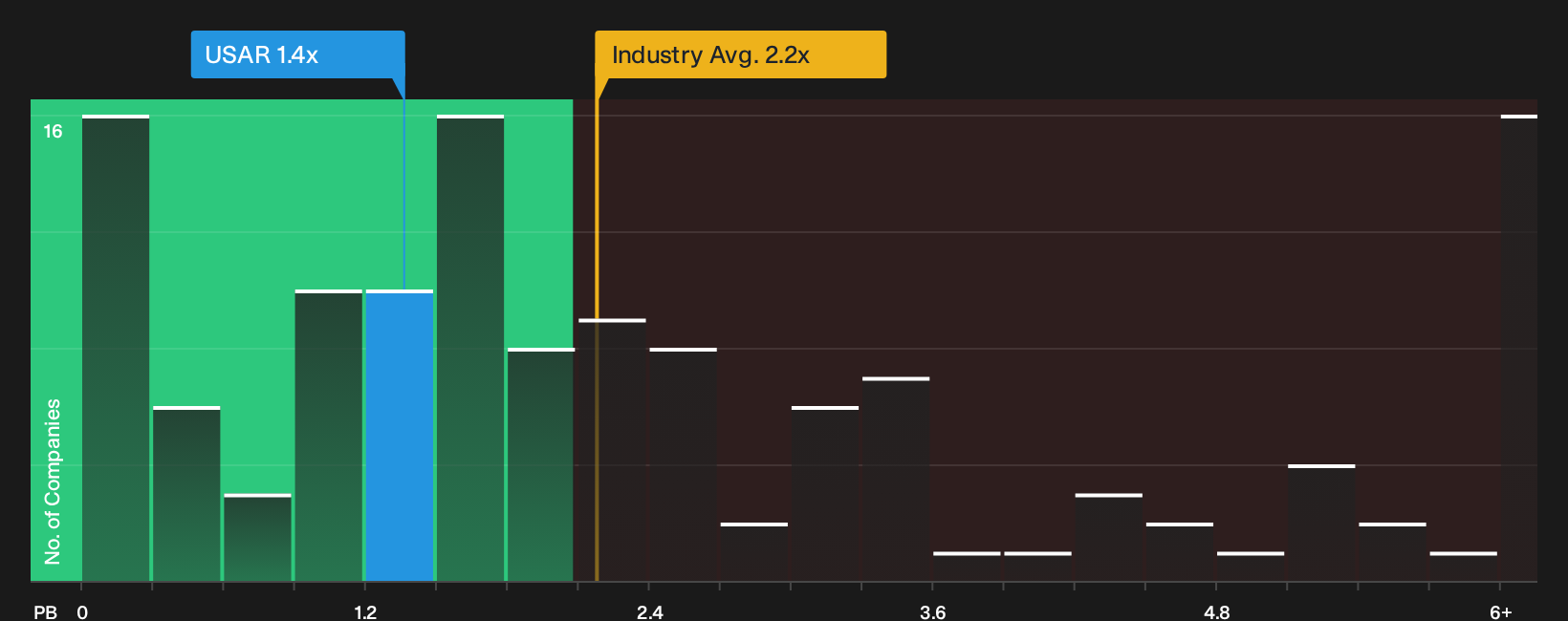Click the y-axis value 16

click(53, 132)
